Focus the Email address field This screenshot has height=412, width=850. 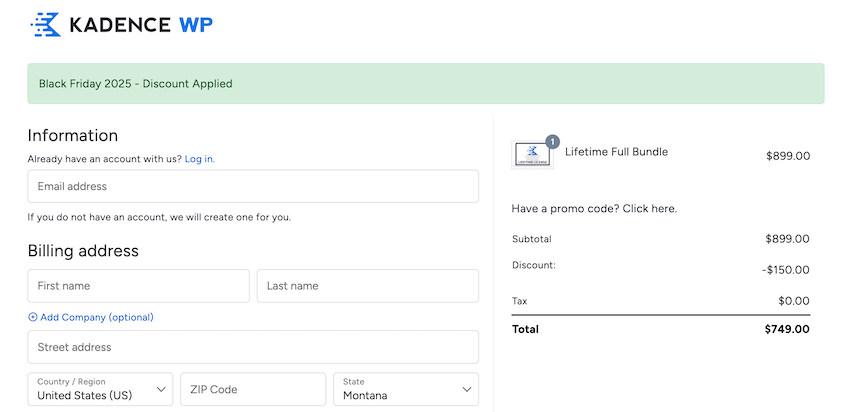click(x=253, y=186)
